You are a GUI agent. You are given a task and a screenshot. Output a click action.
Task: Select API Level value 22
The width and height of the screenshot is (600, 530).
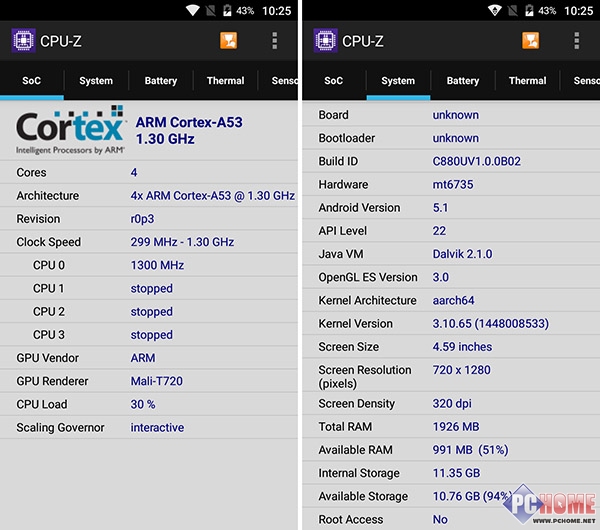coord(439,231)
